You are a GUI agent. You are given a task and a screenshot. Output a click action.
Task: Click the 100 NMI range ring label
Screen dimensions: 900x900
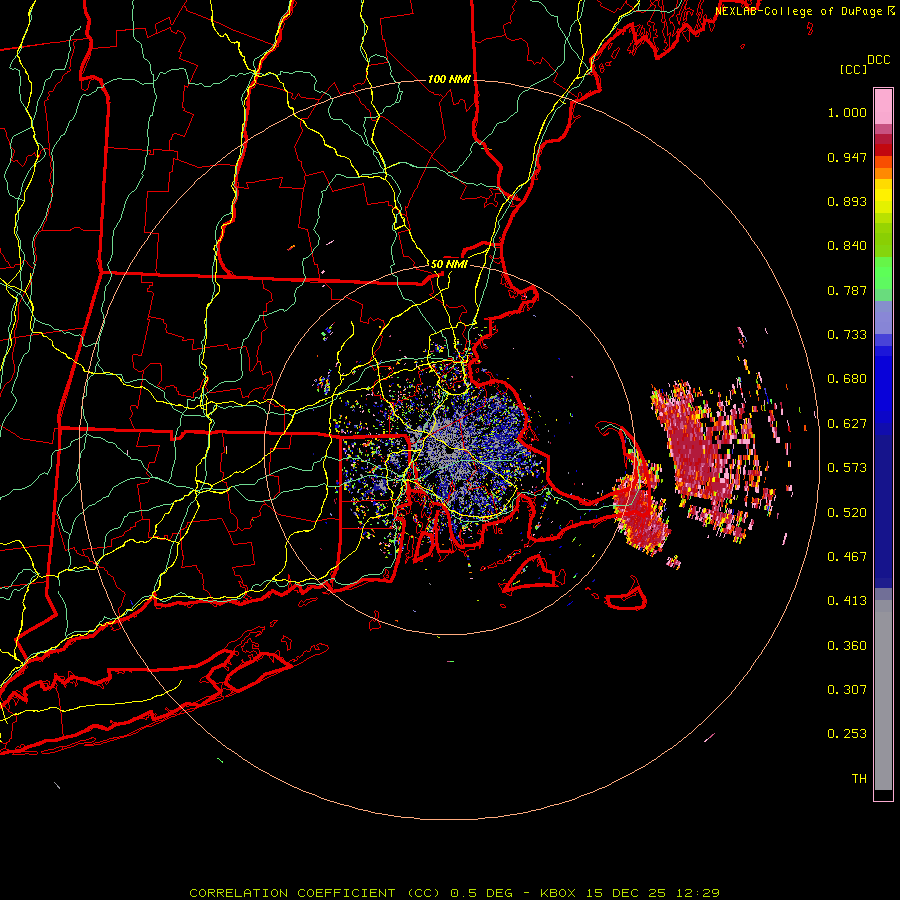click(x=449, y=79)
